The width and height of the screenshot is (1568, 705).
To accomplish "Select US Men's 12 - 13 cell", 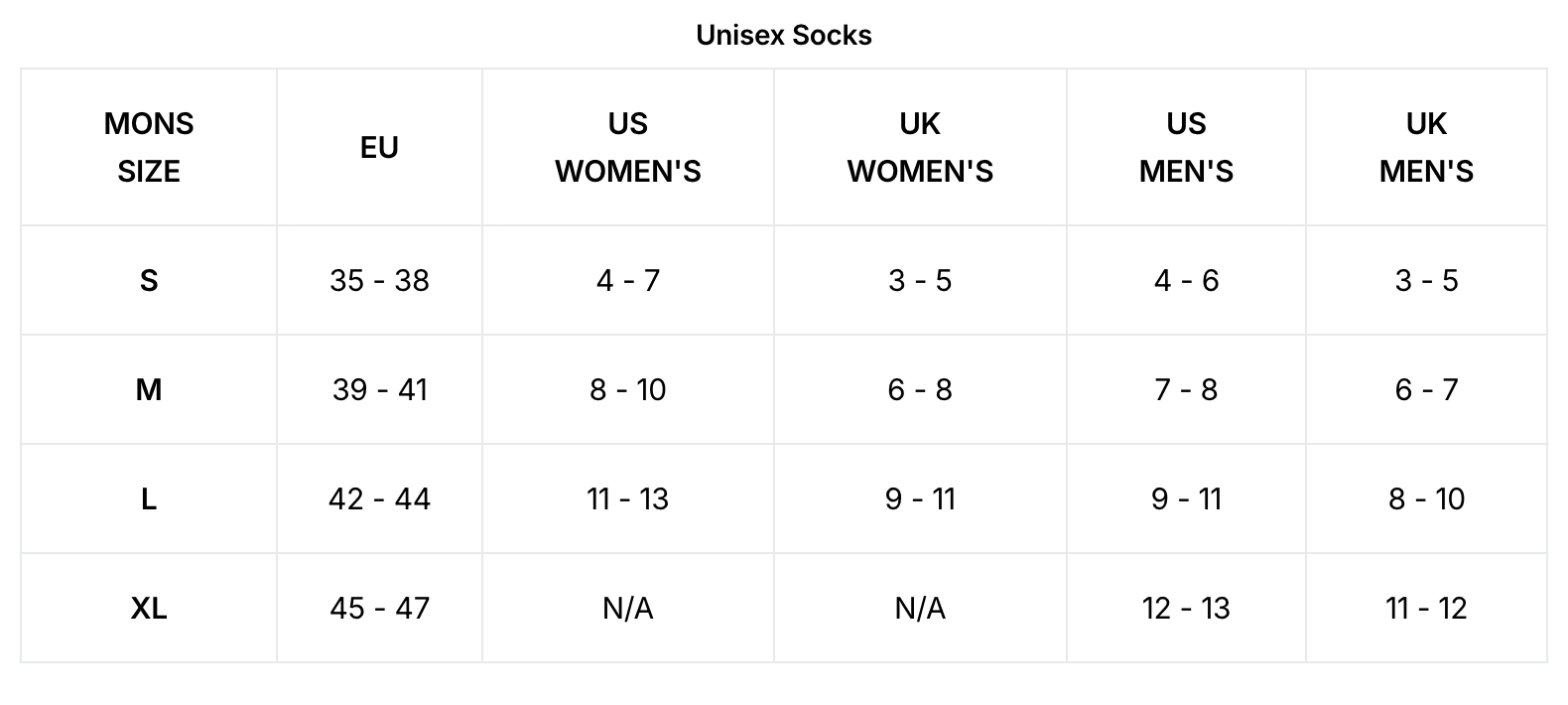I will (x=1186, y=608).
